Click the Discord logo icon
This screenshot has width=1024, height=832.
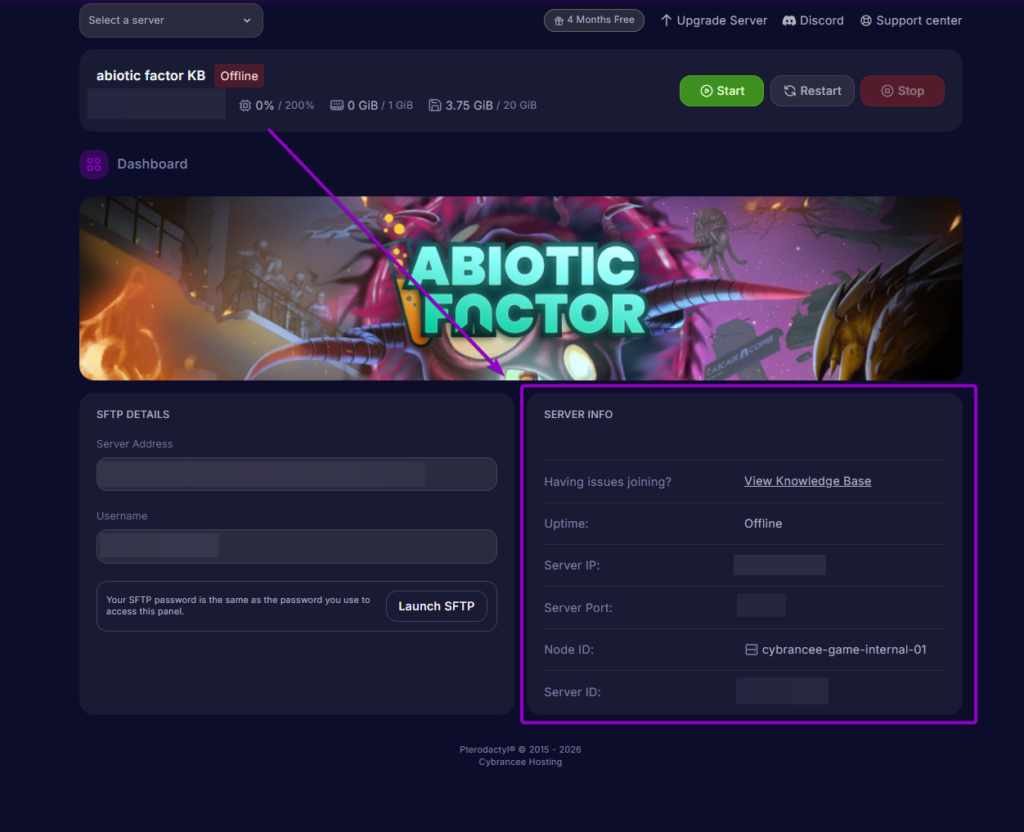pyautogui.click(x=789, y=21)
